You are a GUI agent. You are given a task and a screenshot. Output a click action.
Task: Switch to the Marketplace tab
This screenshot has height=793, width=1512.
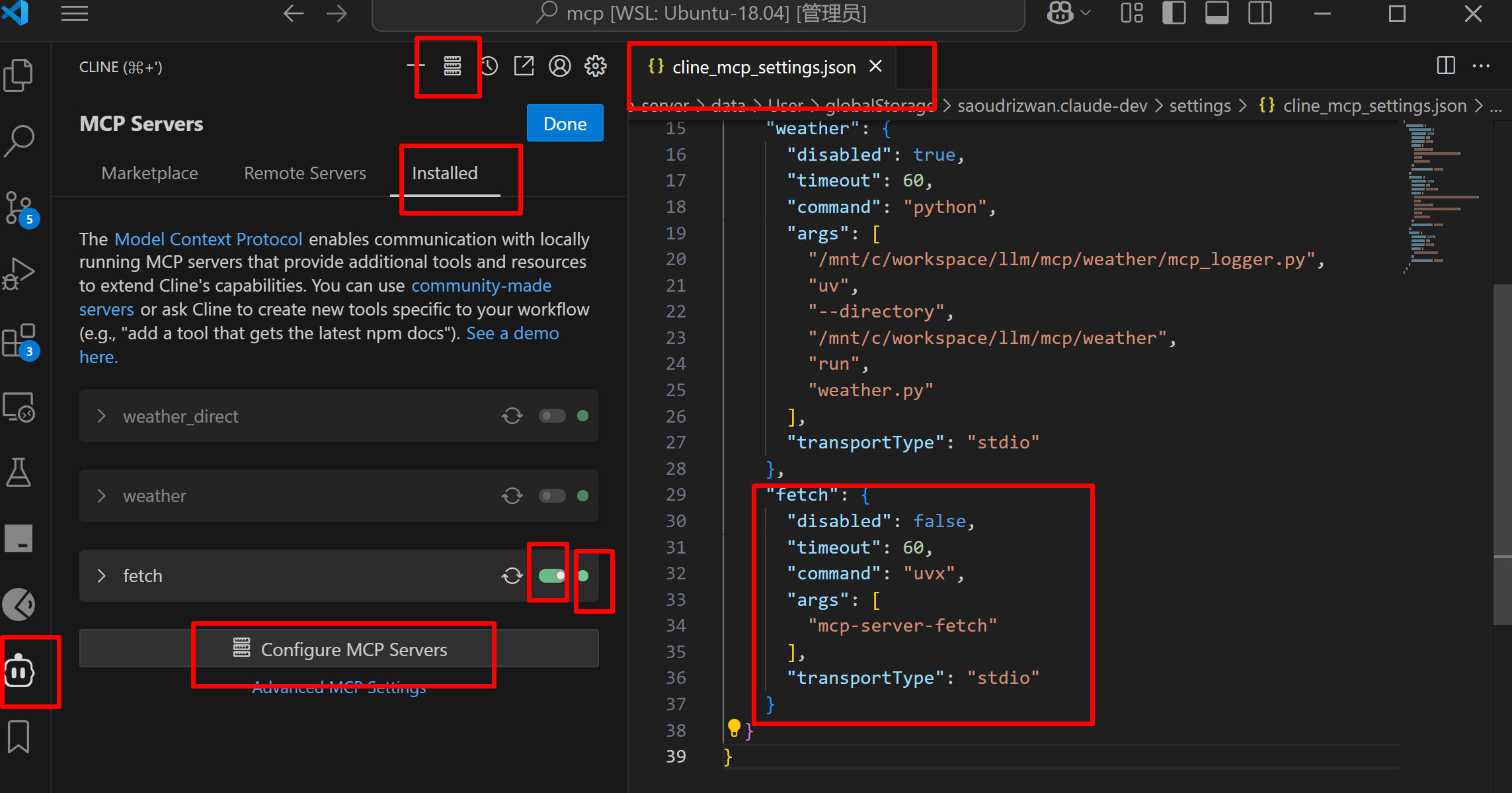tap(149, 173)
